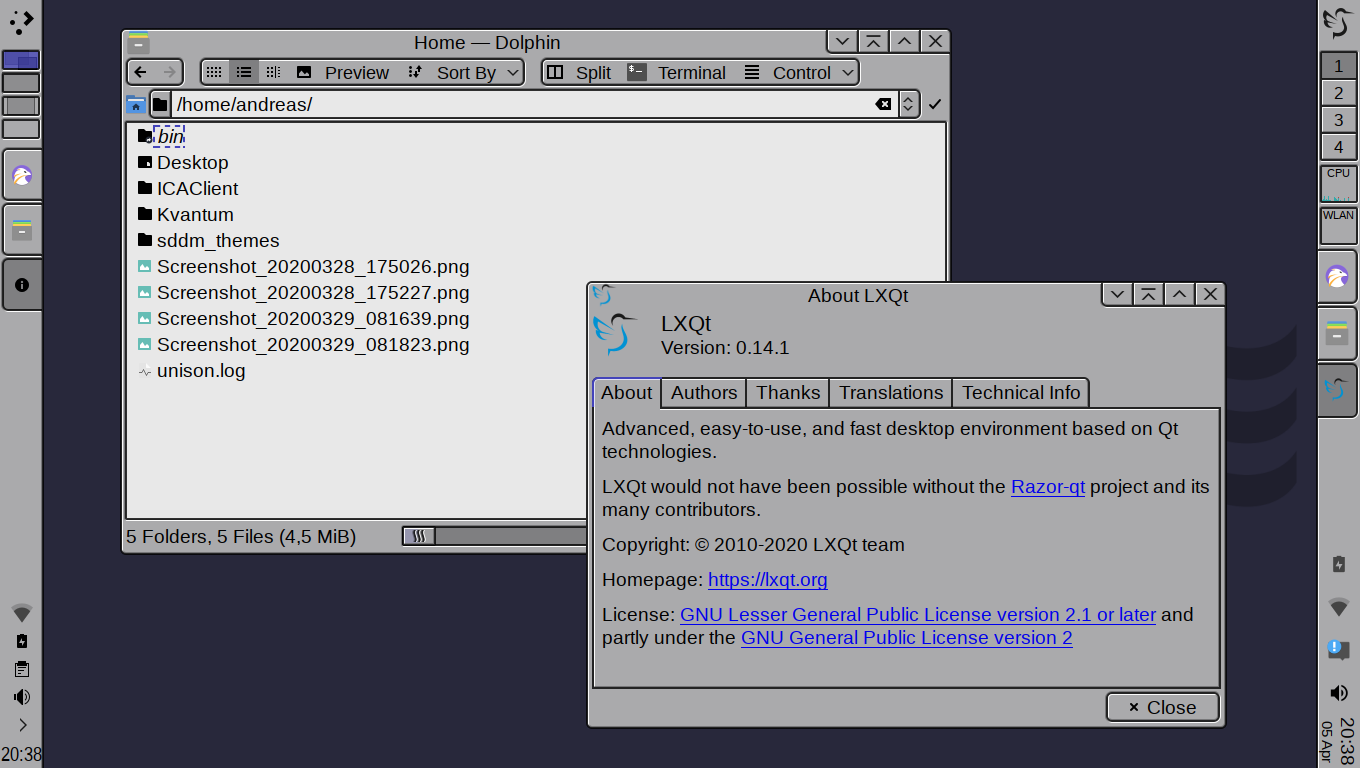Close the About LXQt dialog with Close button
Image resolution: width=1360 pixels, height=768 pixels.
(x=1162, y=707)
